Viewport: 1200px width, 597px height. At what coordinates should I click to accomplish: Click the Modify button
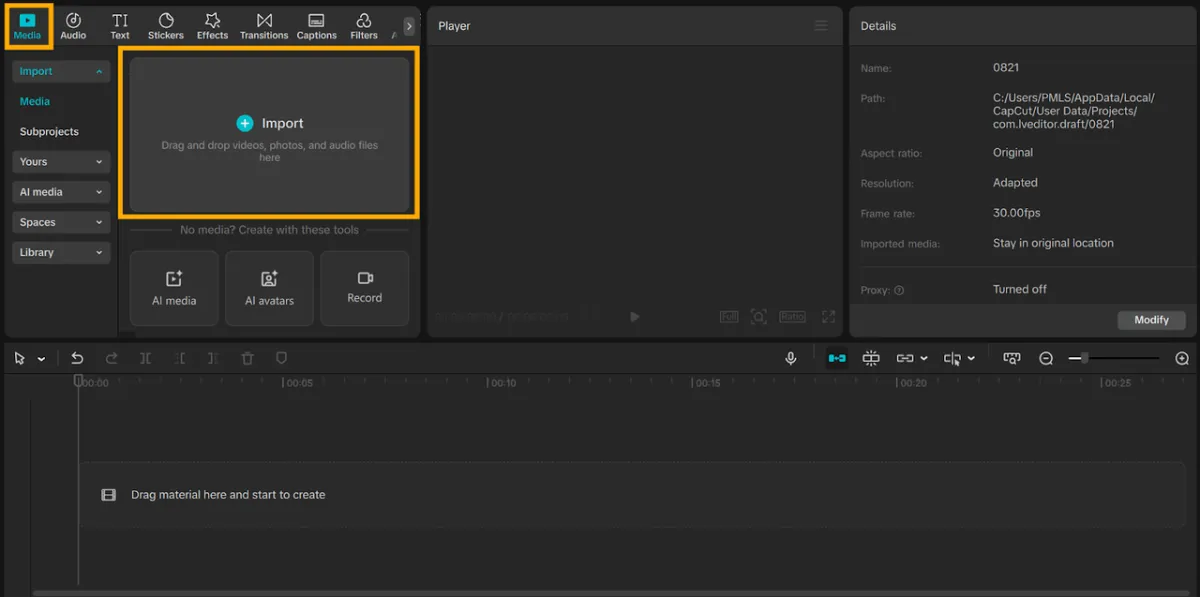[1151, 320]
